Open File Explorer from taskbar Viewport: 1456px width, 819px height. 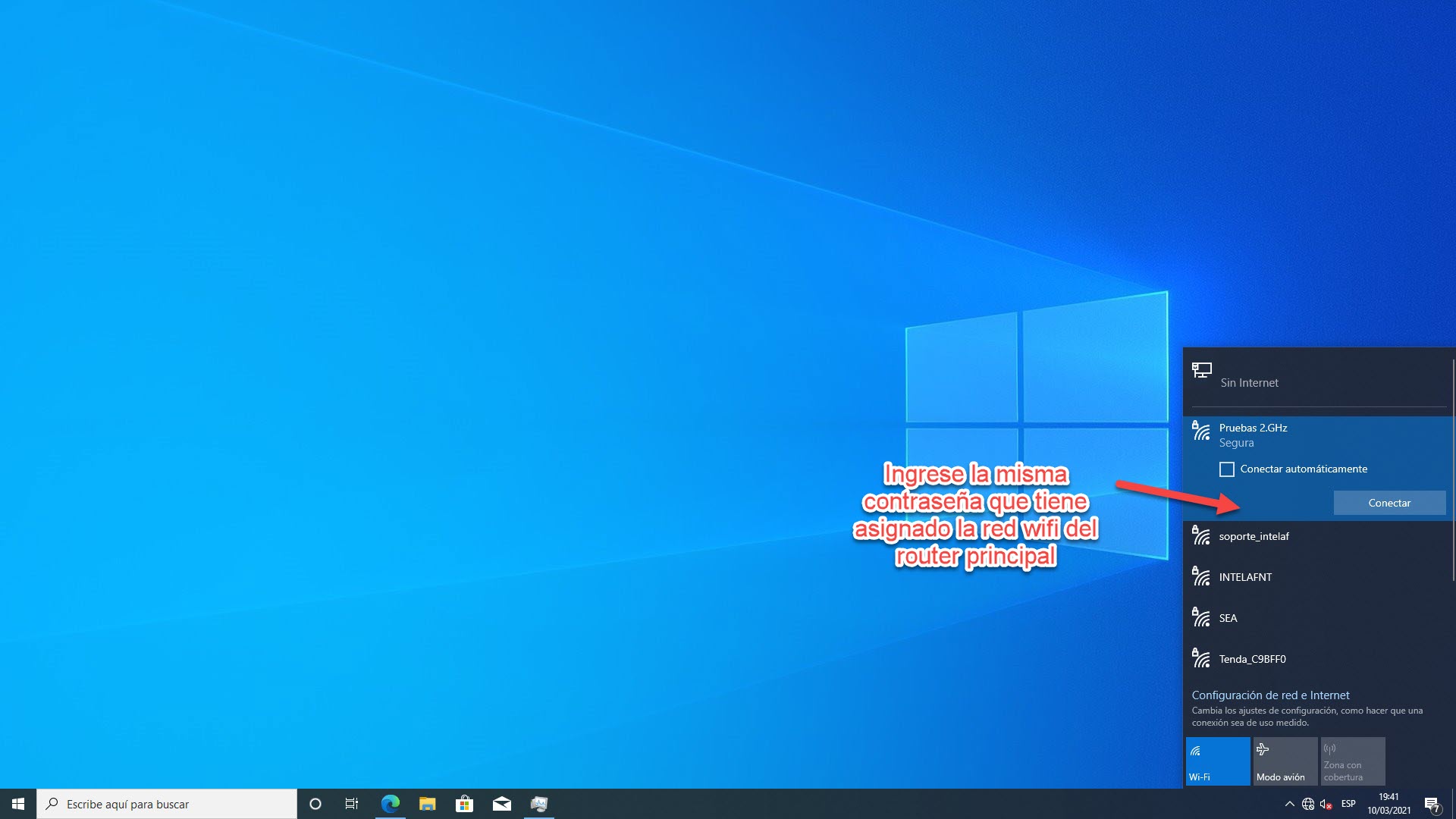click(x=427, y=804)
